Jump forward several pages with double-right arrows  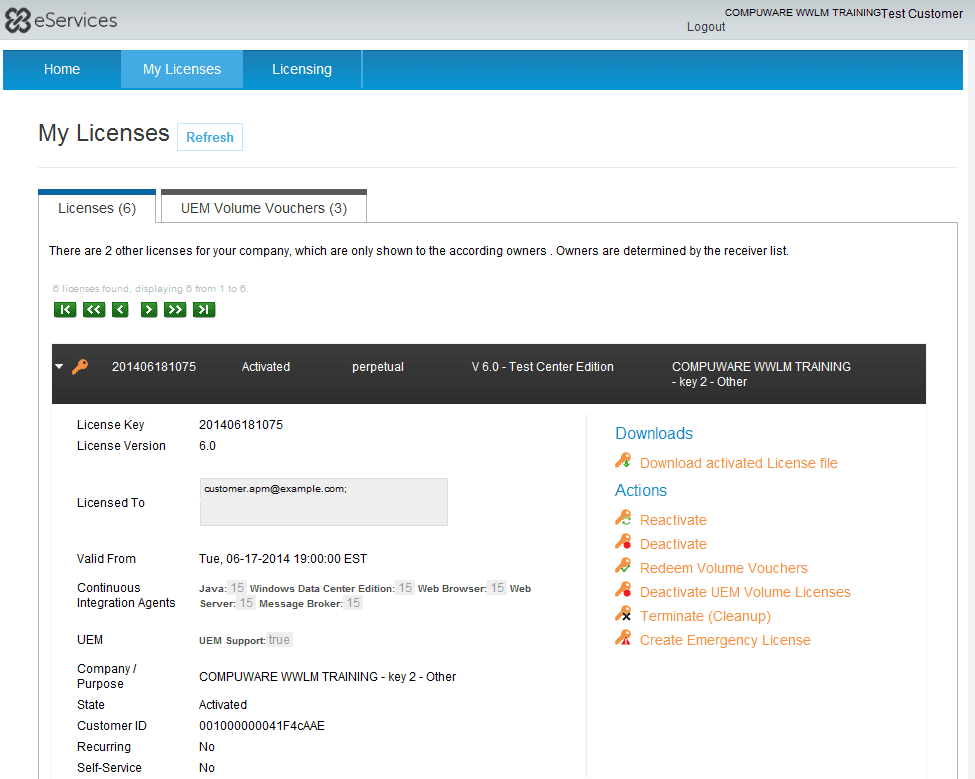[175, 310]
